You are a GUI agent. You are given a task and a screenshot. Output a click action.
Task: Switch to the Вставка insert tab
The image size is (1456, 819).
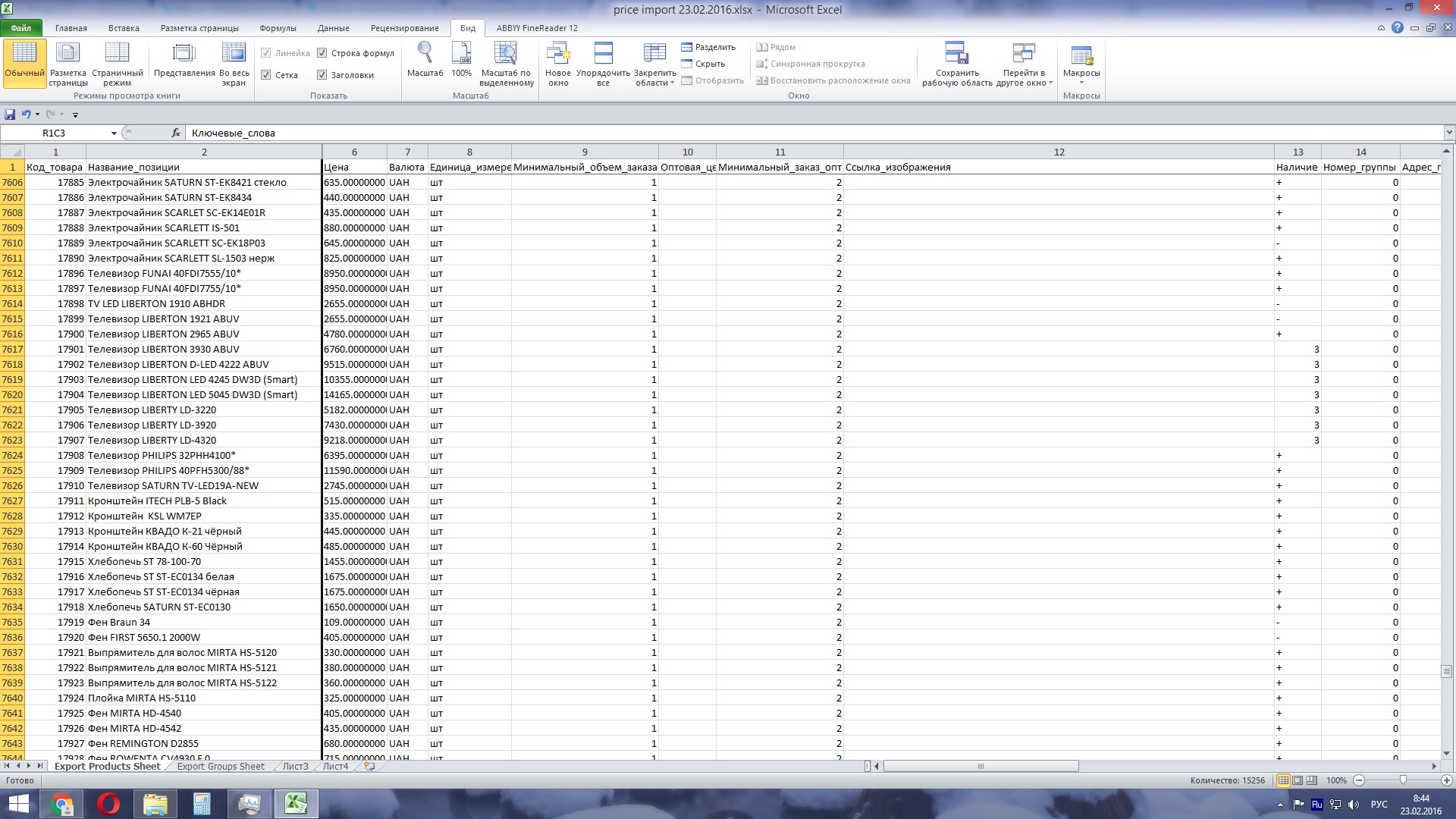point(124,28)
